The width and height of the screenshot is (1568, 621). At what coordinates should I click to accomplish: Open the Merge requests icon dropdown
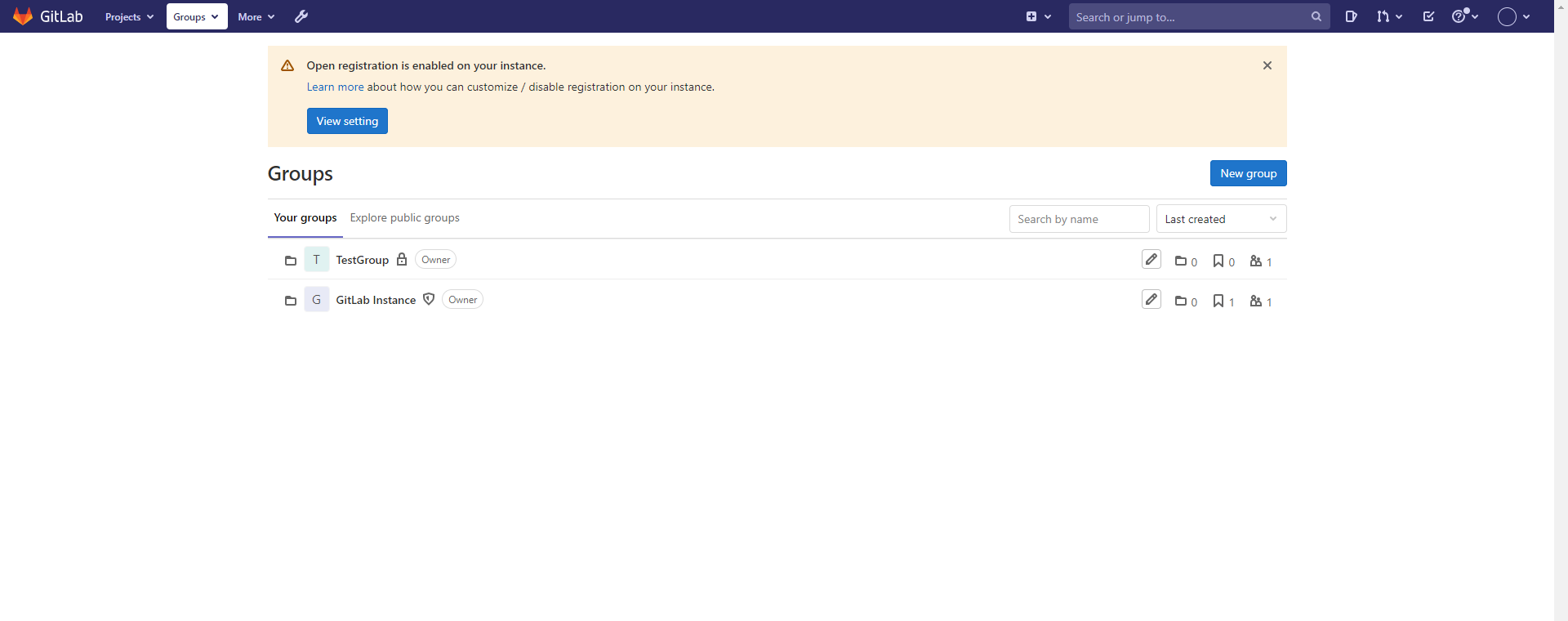coord(1389,16)
